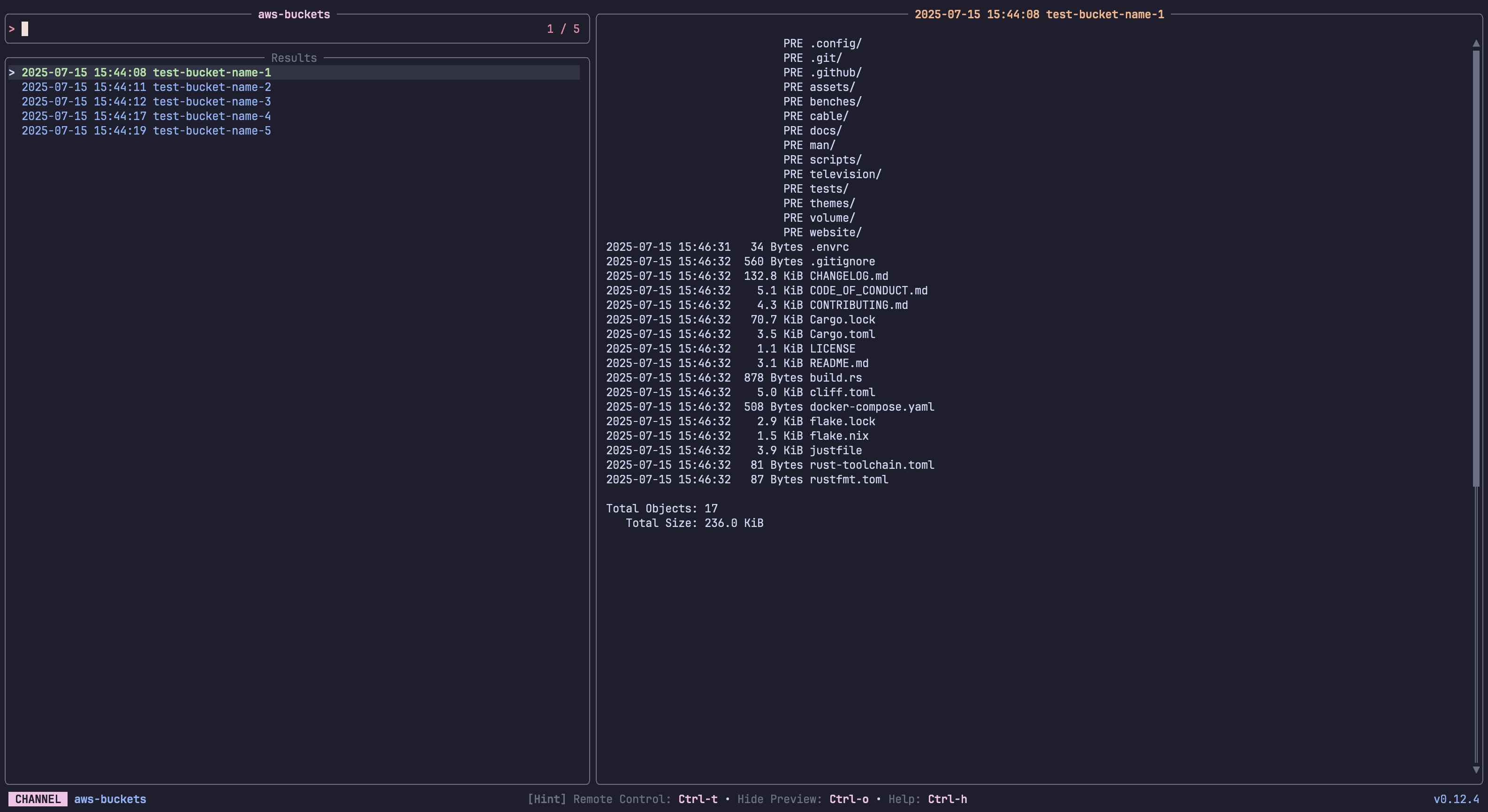Screen dimensions: 1488x812
Task: Click the flake.lock file line
Action: [x=741, y=421]
